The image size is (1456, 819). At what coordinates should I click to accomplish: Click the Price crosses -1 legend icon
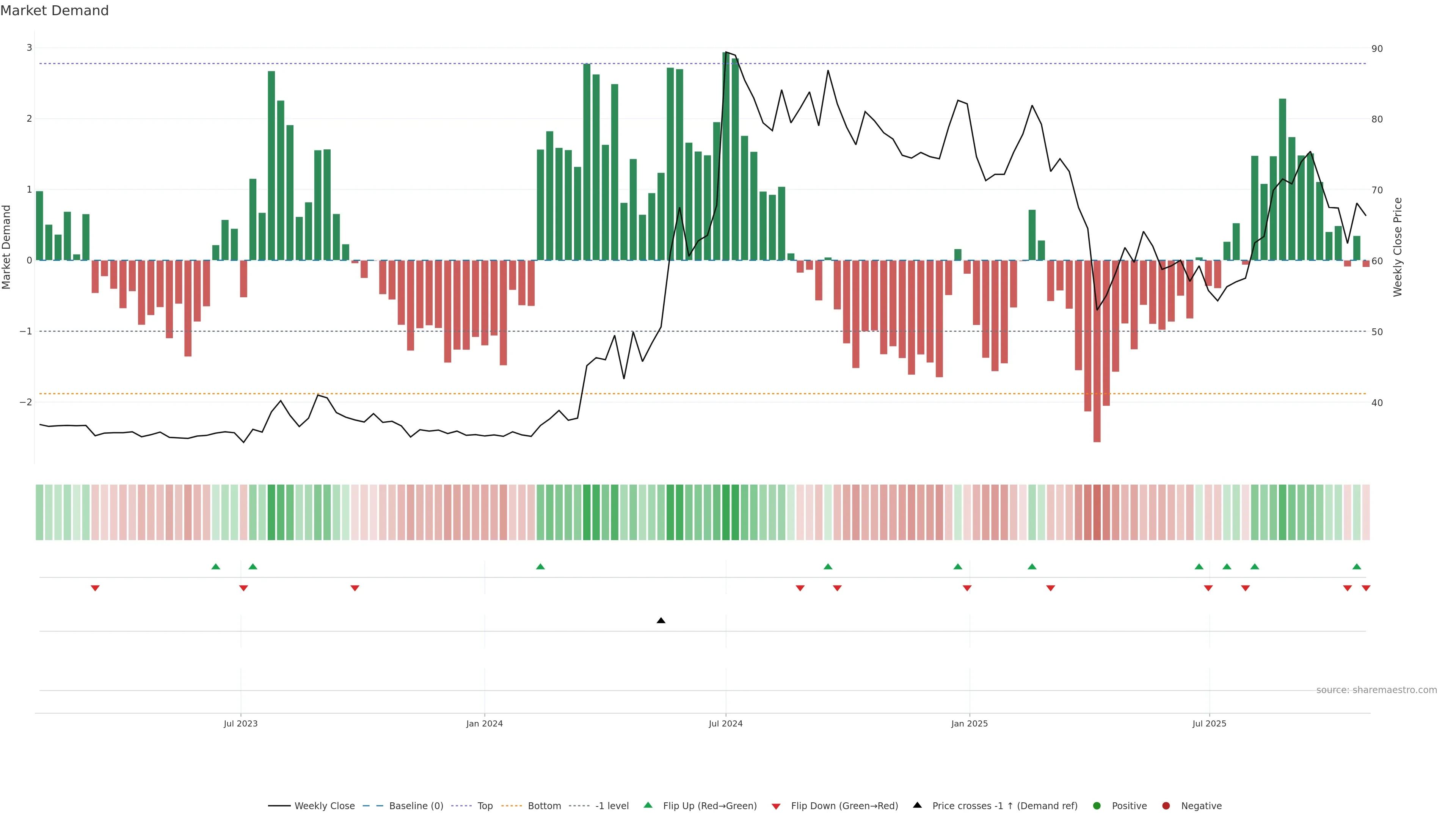(x=917, y=805)
